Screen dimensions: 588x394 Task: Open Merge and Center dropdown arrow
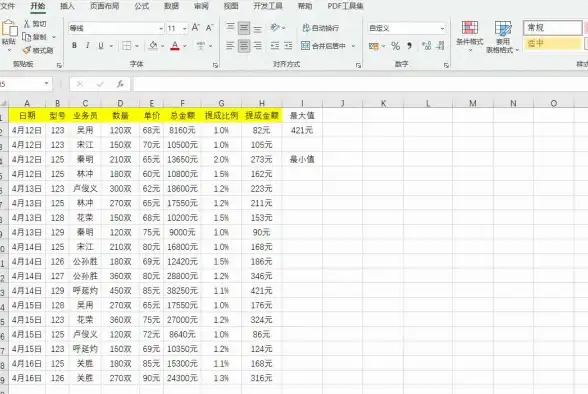pyautogui.click(x=353, y=46)
